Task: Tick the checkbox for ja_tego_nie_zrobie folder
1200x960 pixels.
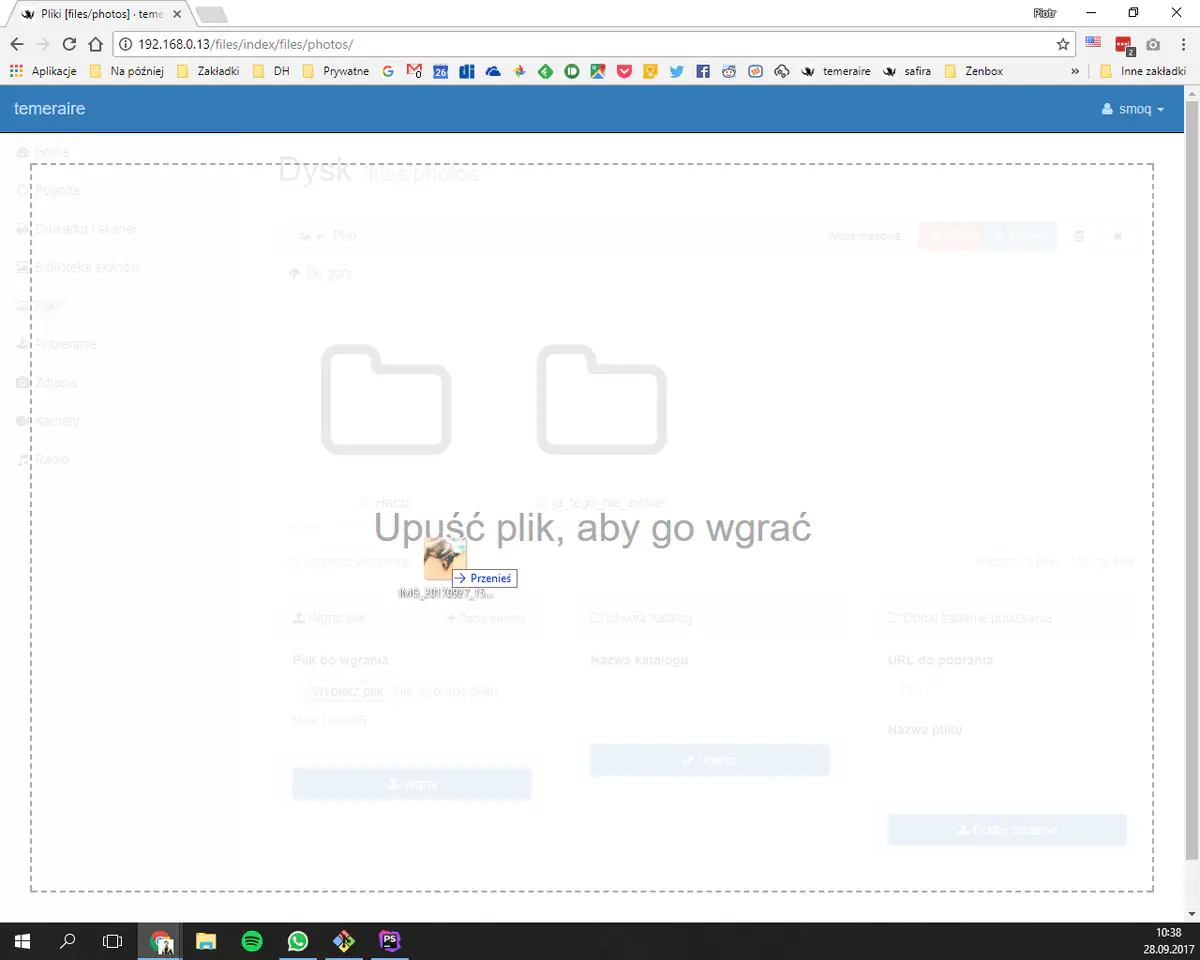Action: [x=543, y=503]
